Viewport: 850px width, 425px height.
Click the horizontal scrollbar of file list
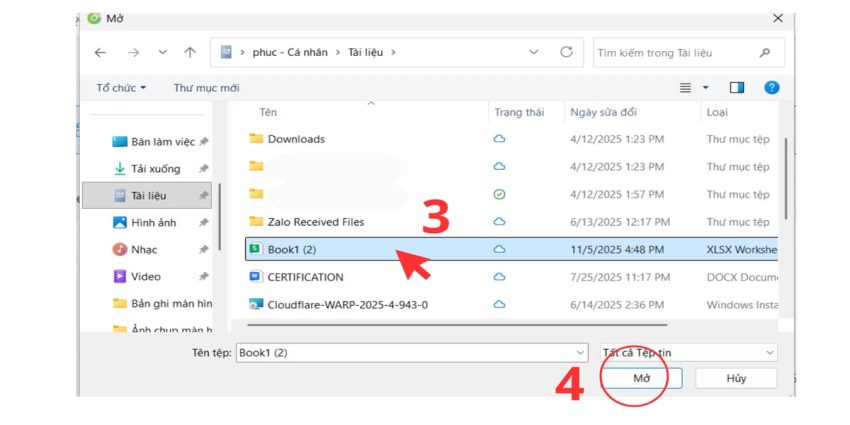coord(456,325)
